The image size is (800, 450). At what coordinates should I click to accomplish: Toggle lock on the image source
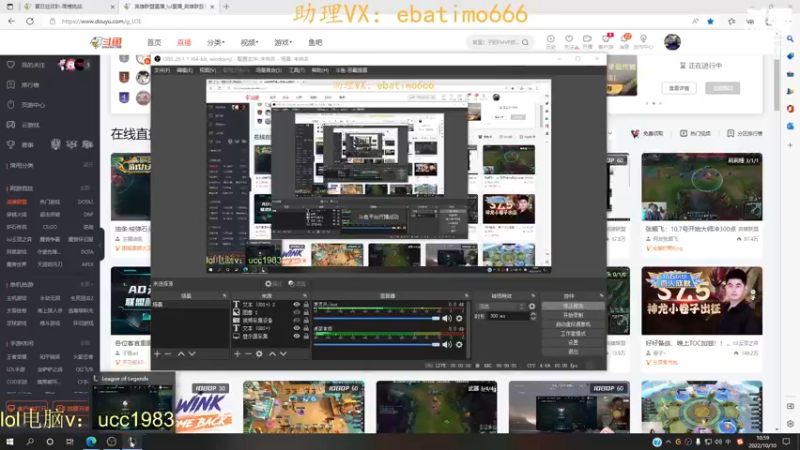tap(306, 312)
